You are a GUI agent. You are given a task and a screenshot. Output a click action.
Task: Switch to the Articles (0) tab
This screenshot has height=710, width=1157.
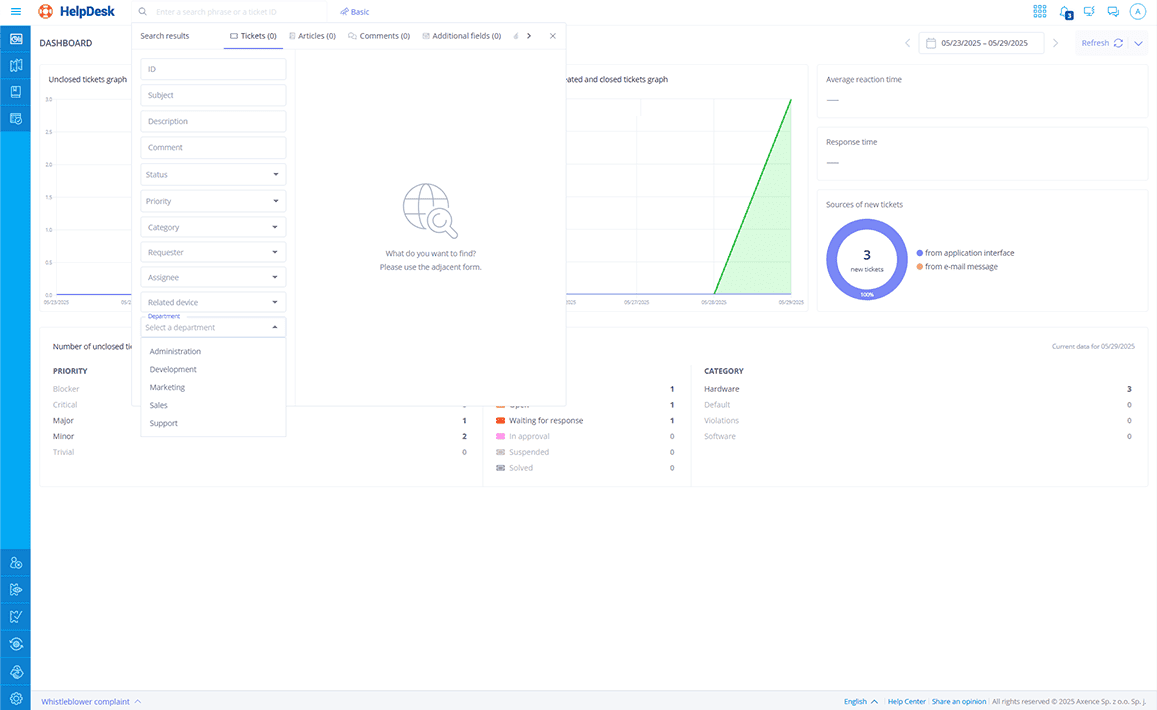coord(312,36)
